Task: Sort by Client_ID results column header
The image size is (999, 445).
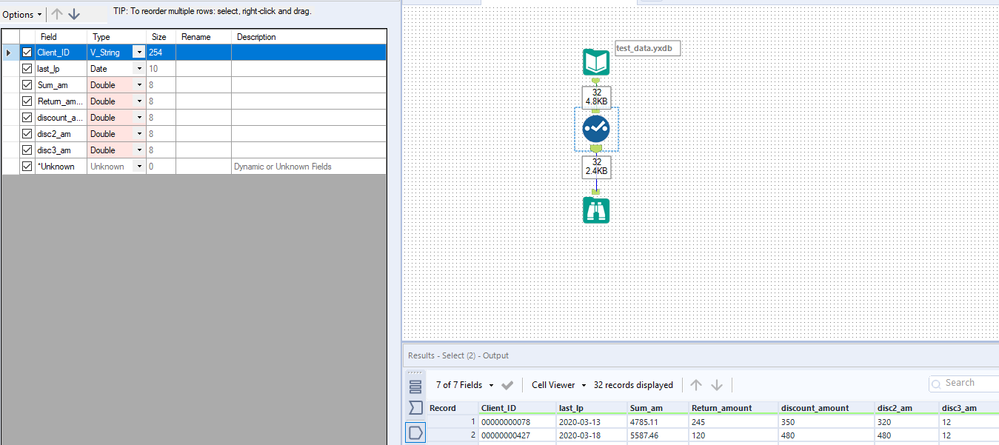Action: pos(517,408)
